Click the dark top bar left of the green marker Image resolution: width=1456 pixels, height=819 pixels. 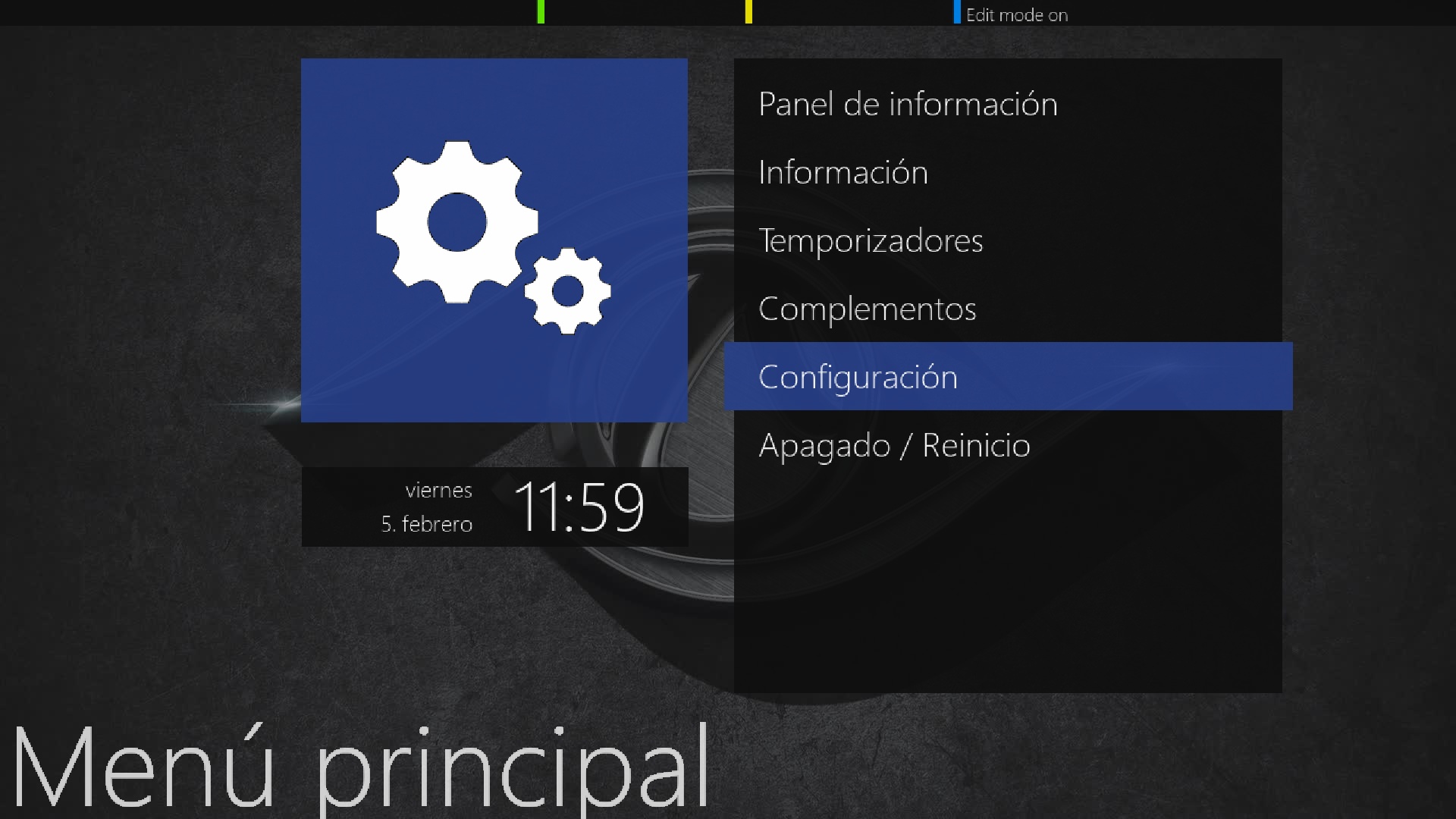(x=268, y=12)
